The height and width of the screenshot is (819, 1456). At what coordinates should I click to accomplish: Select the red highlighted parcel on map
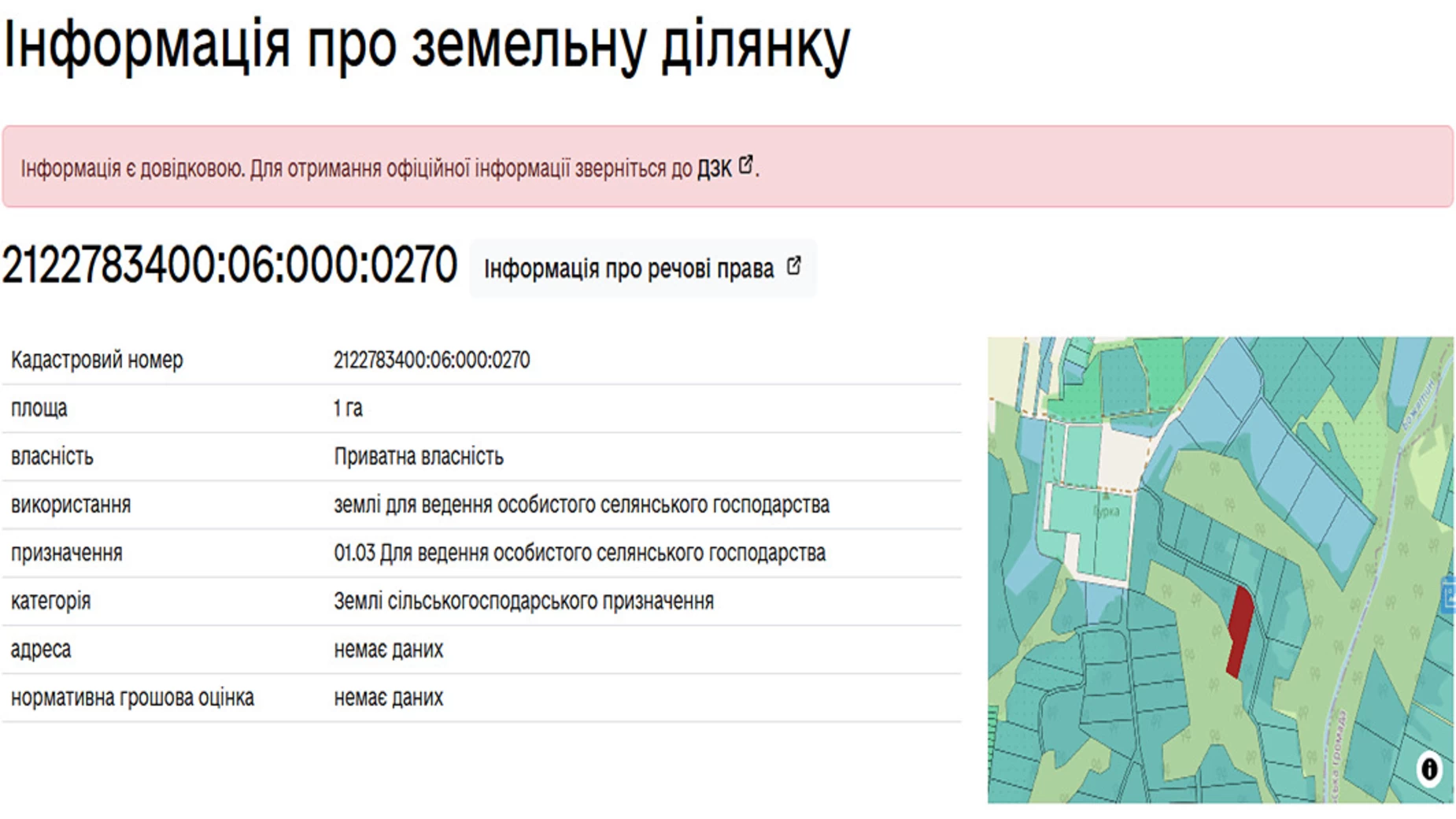(x=1240, y=632)
